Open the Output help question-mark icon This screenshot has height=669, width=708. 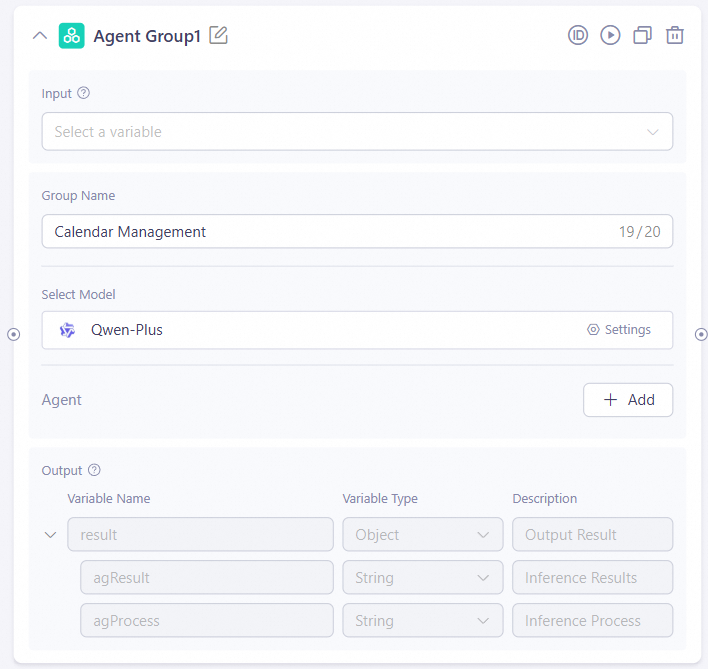pos(94,470)
